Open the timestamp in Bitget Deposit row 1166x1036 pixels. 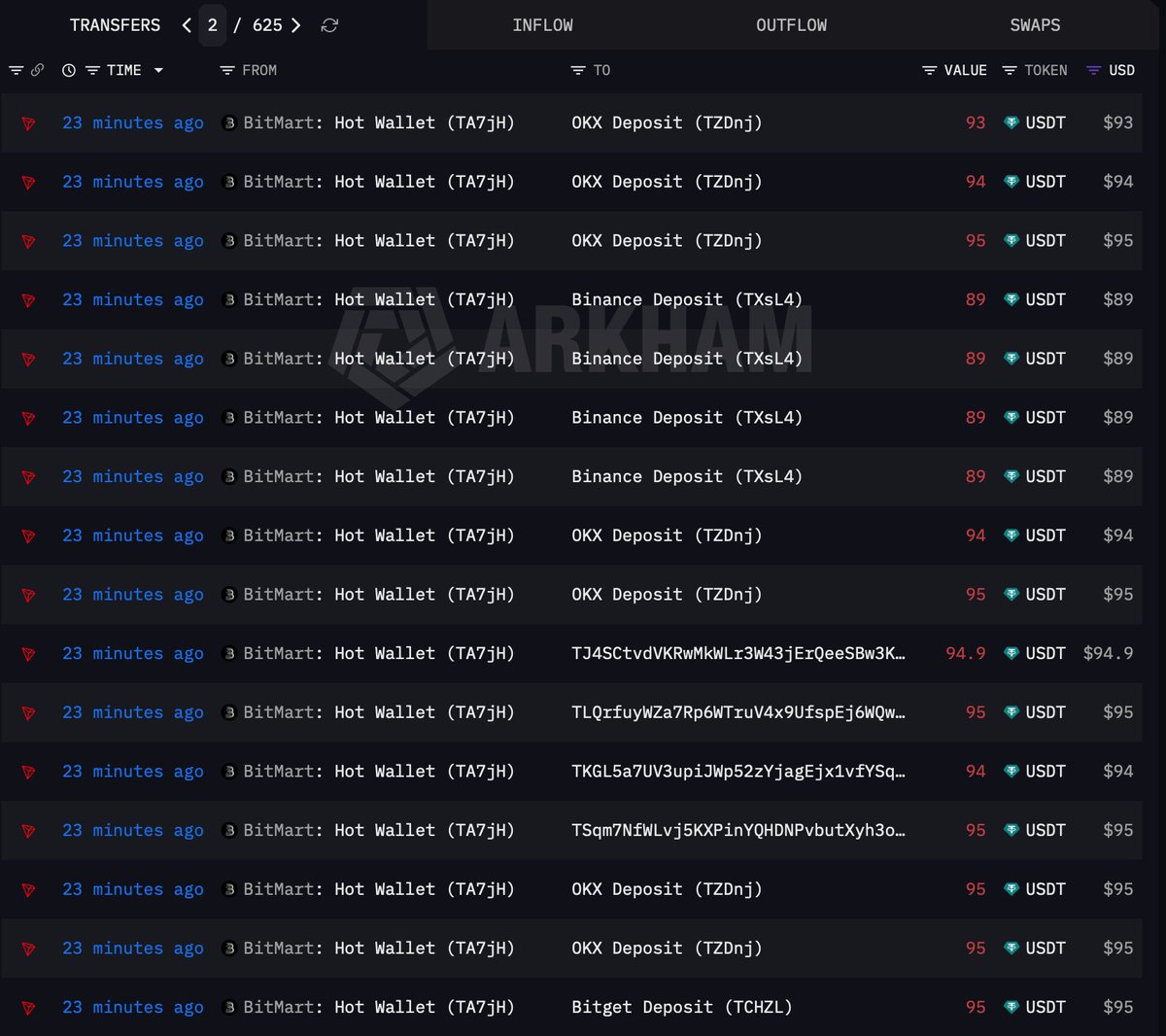[133, 1007]
